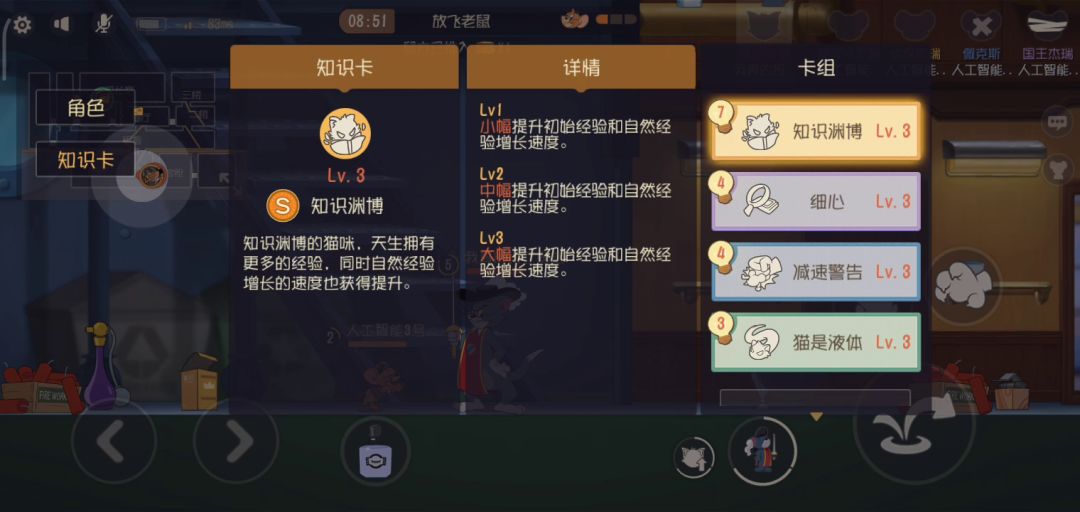Choose the 减速警告 card
The height and width of the screenshot is (512, 1080).
(816, 272)
